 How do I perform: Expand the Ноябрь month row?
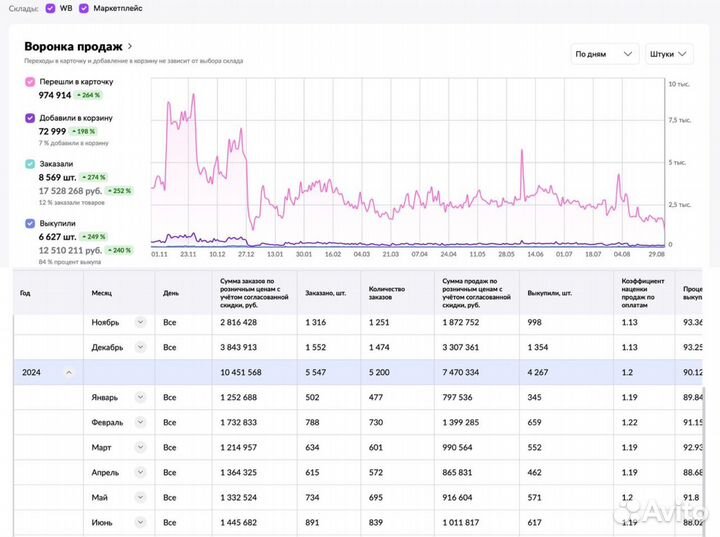(140, 322)
